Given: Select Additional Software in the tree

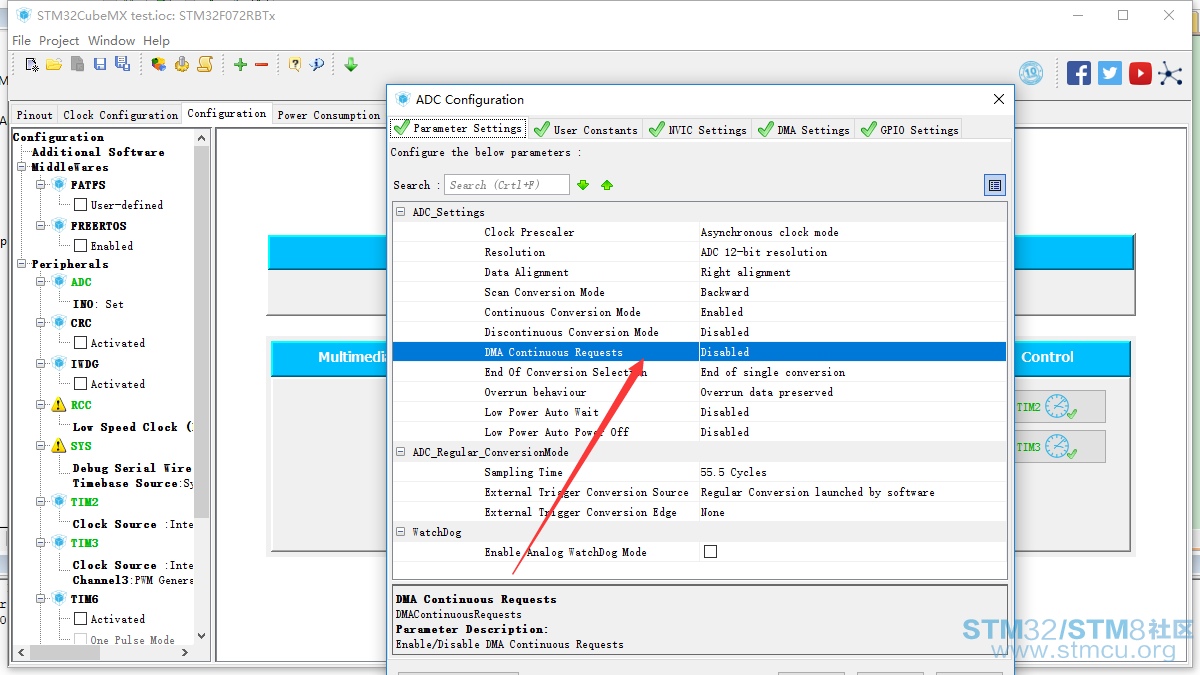Looking at the screenshot, I should 98,152.
